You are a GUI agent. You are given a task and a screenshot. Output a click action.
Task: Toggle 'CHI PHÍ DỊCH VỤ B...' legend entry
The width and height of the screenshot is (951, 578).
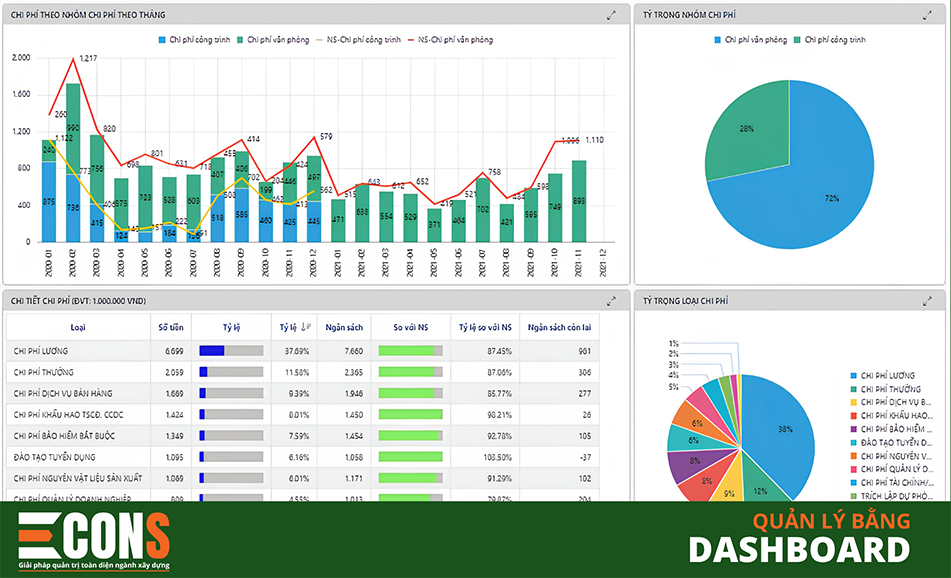click(x=891, y=403)
